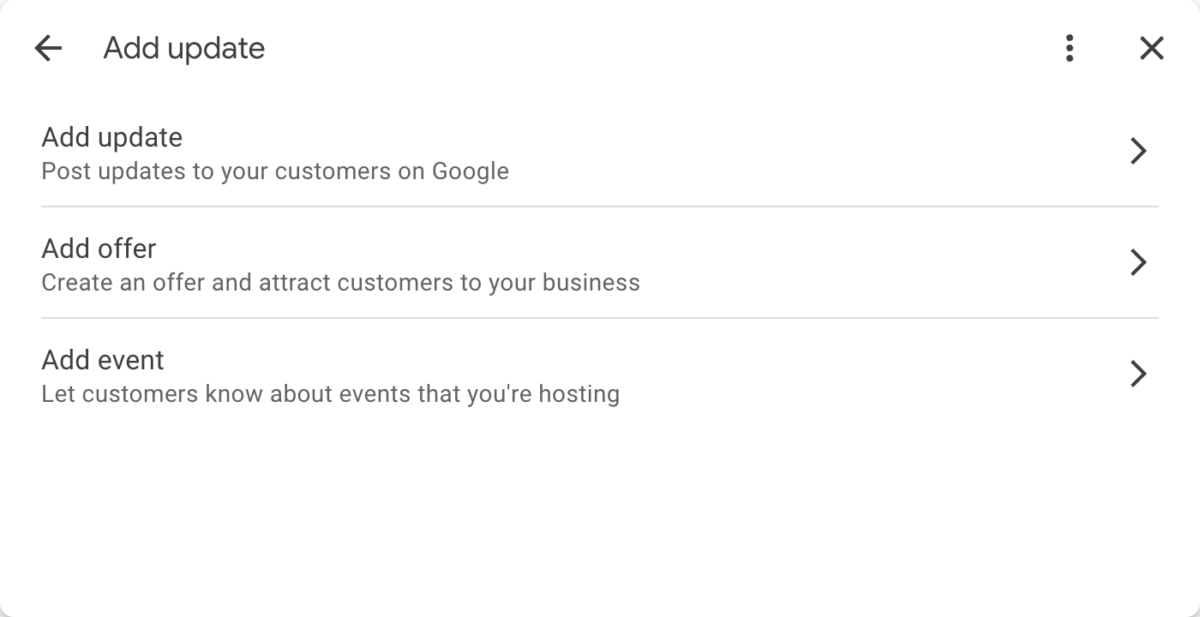This screenshot has height=617, width=1200.
Task: Click "Create an offer and attract customers" description
Action: tap(340, 283)
